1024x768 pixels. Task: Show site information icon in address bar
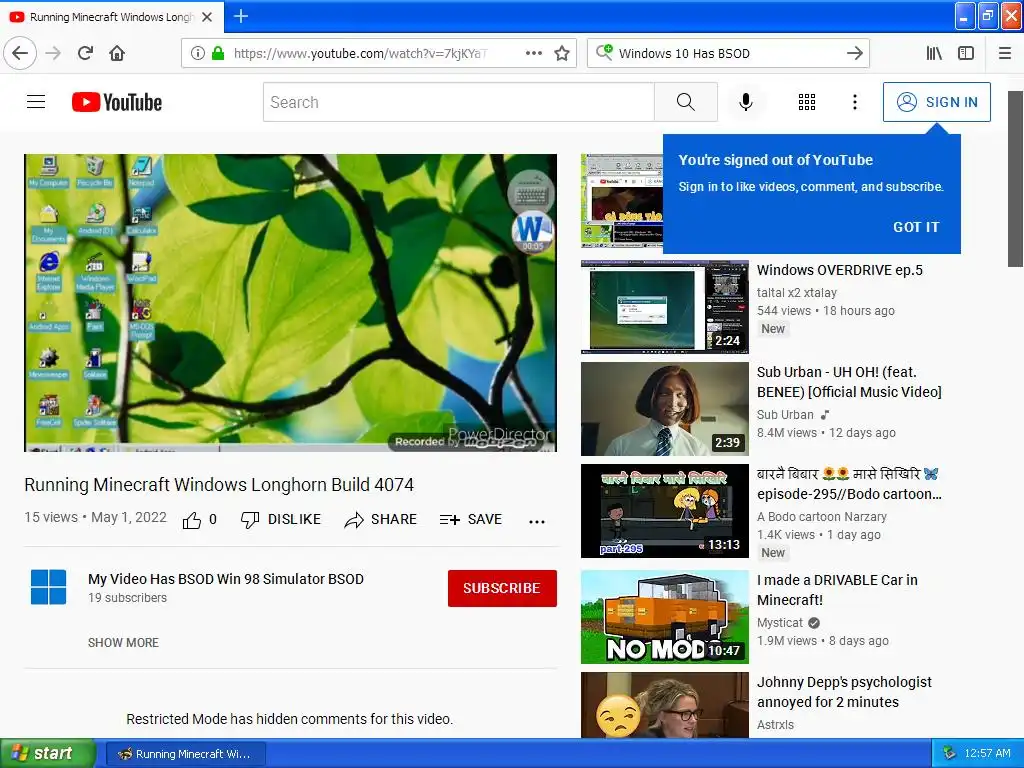[197, 54]
